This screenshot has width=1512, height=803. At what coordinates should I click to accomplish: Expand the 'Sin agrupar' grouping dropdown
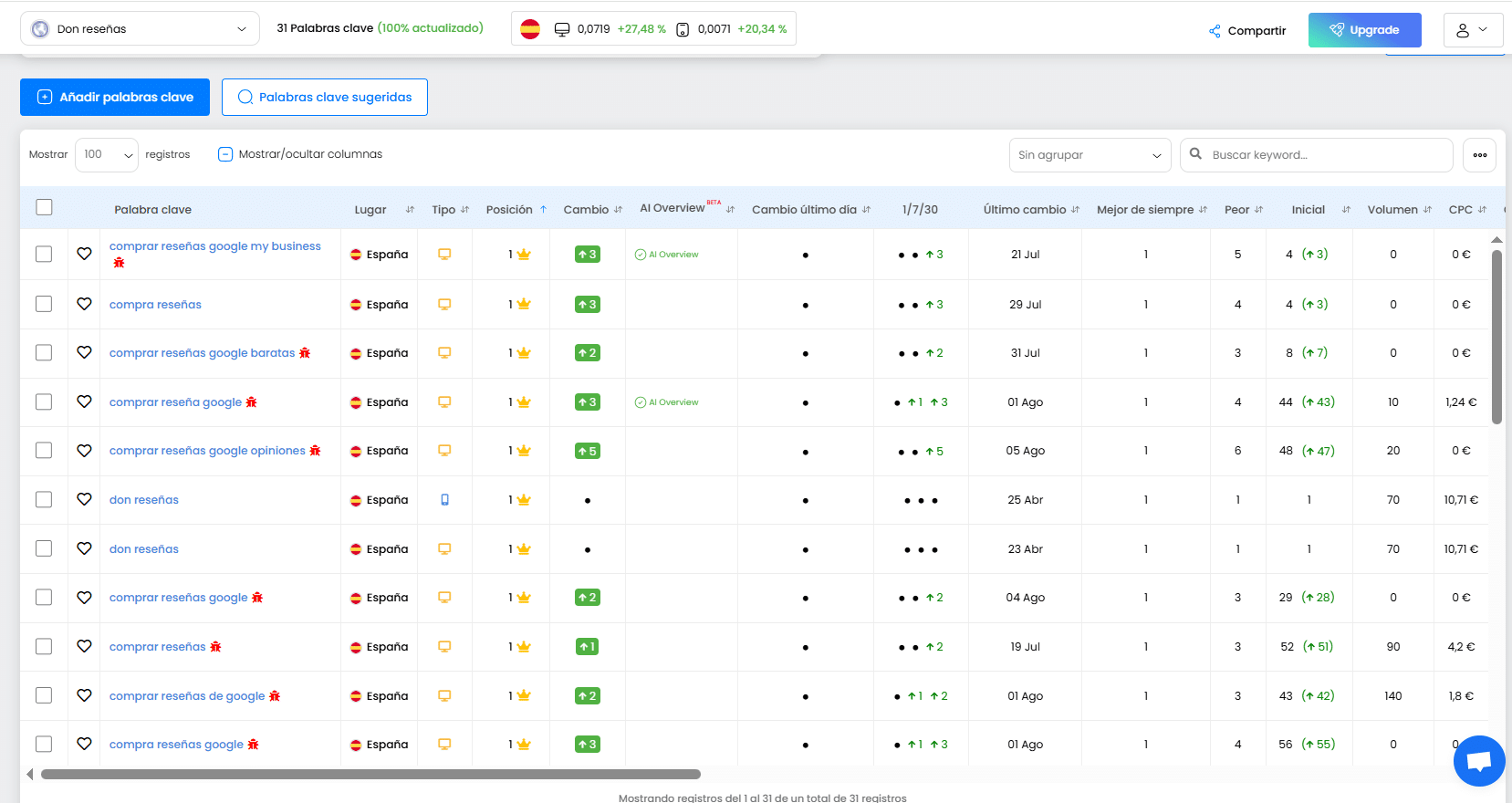[x=1090, y=155]
